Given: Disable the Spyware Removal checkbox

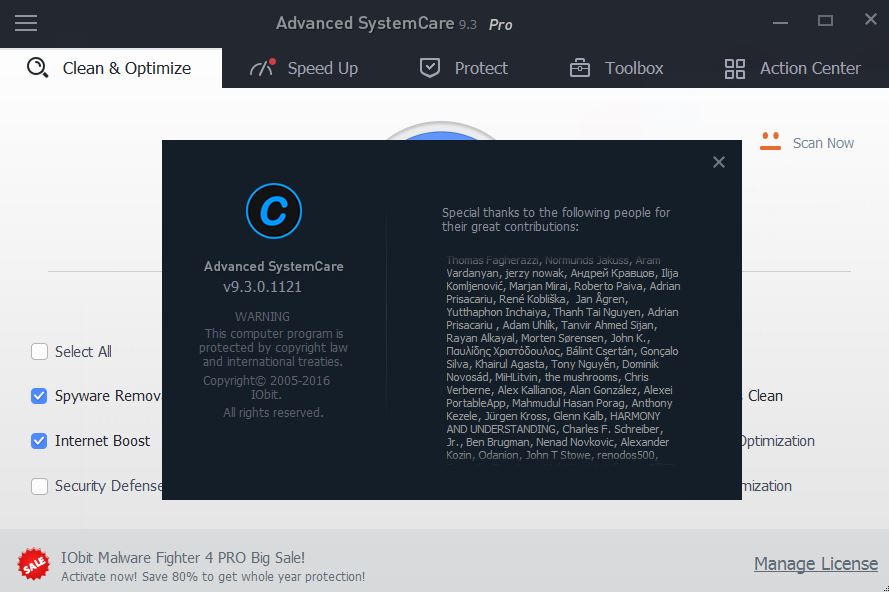Looking at the screenshot, I should pos(39,396).
